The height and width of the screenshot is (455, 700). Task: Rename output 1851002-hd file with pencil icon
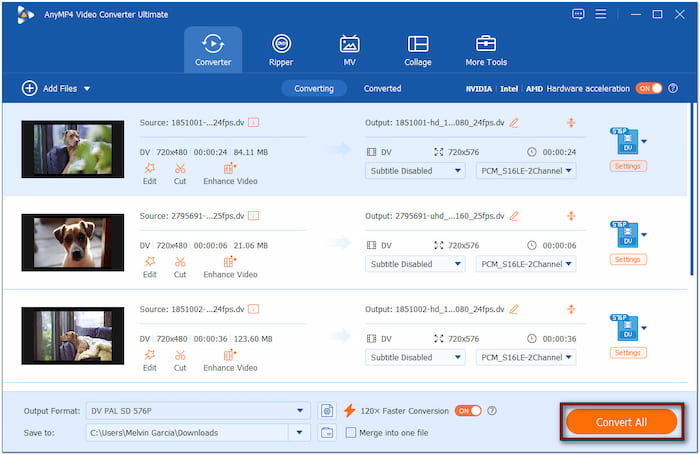pos(514,309)
